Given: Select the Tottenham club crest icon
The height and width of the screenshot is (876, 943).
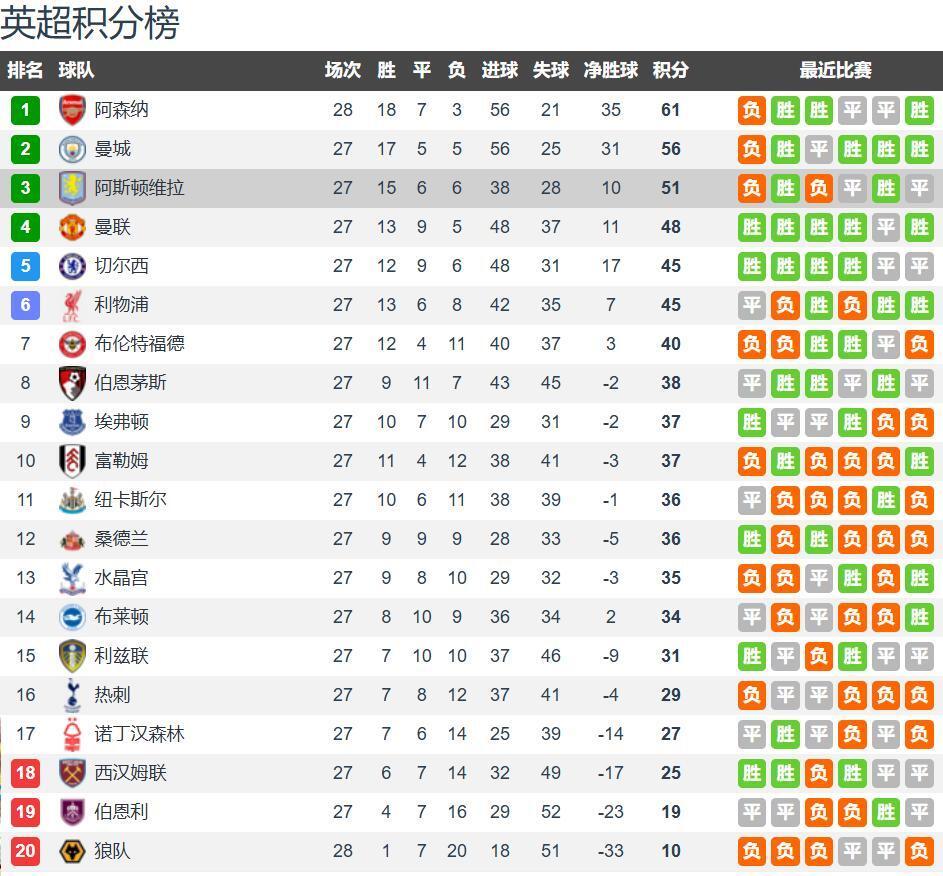Looking at the screenshot, I should (73, 695).
